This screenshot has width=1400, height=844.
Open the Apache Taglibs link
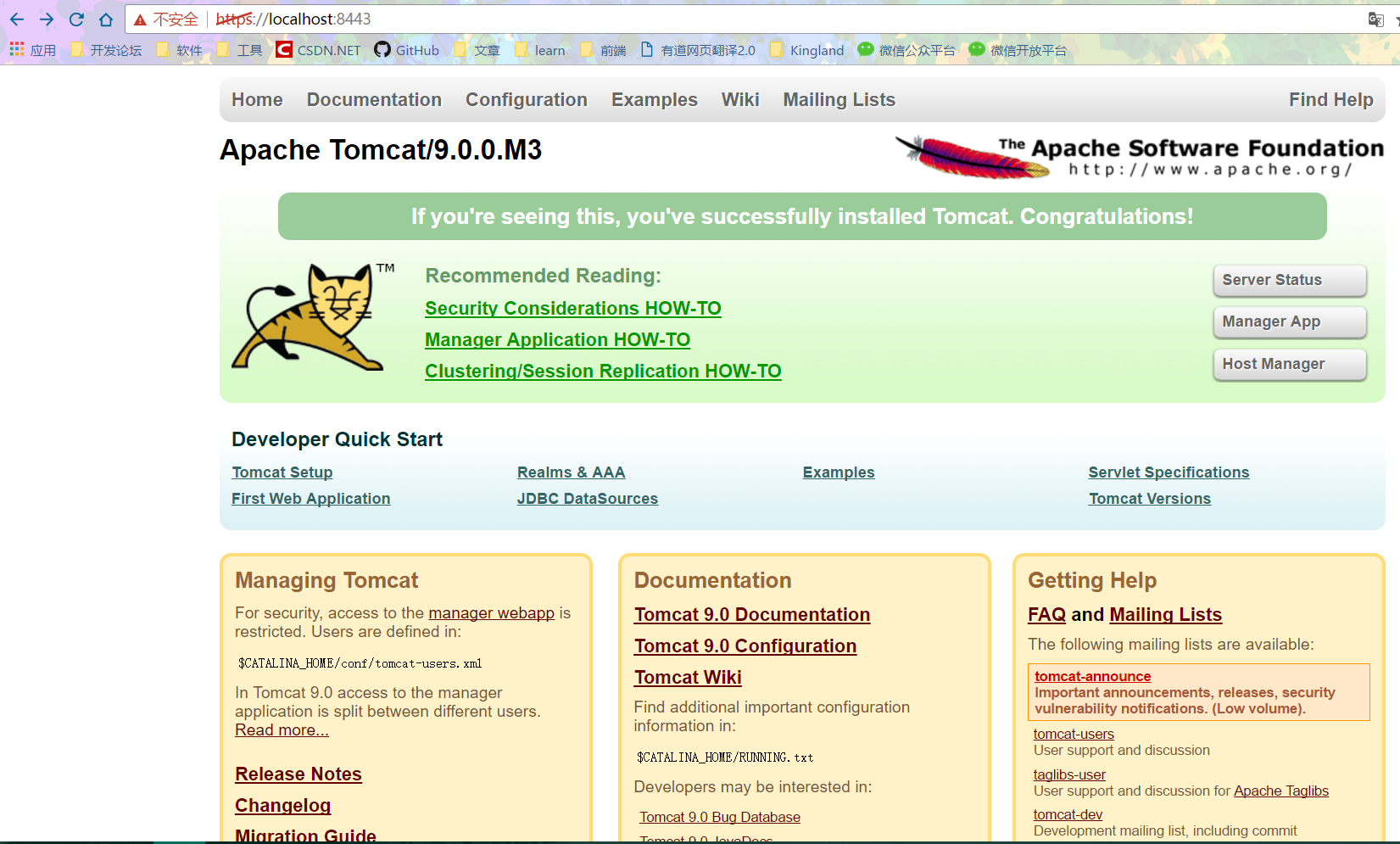[x=1281, y=791]
